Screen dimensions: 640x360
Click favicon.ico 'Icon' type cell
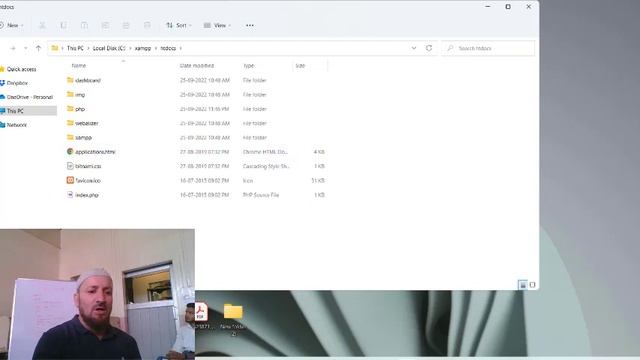click(248, 180)
